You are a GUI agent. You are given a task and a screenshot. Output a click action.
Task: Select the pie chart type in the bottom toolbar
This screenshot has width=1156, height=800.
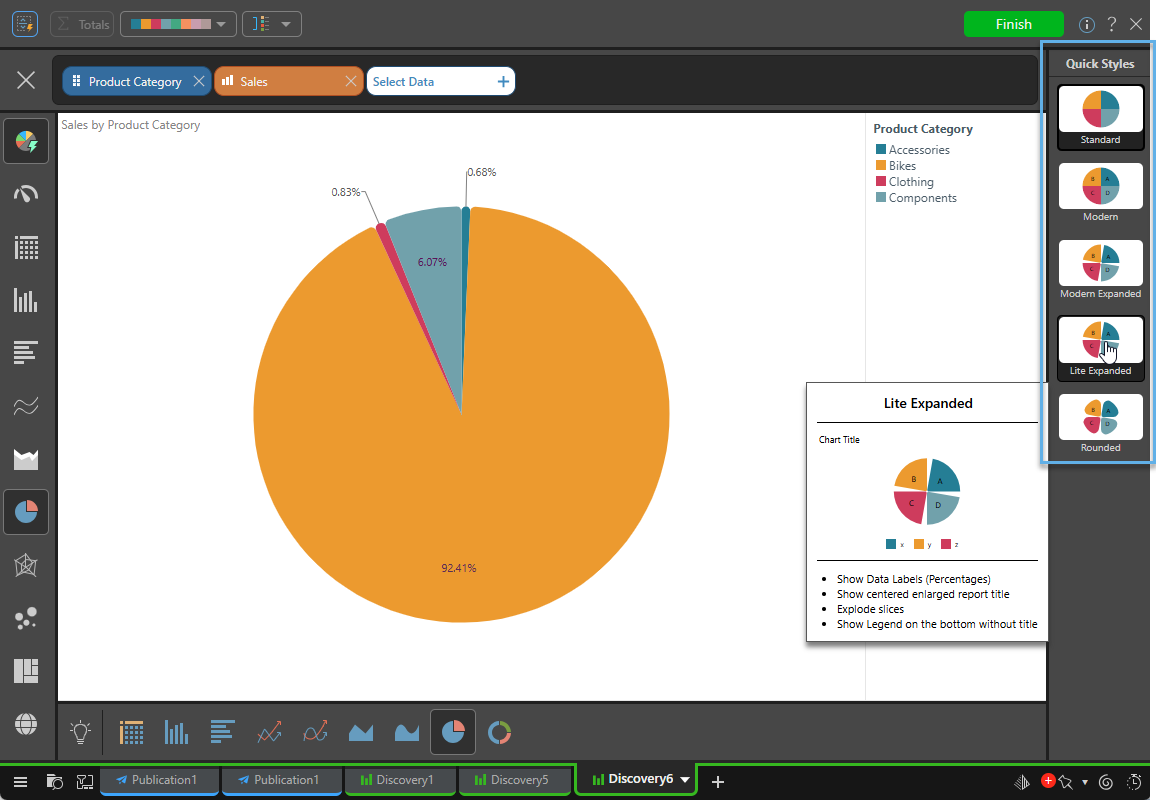(x=452, y=732)
